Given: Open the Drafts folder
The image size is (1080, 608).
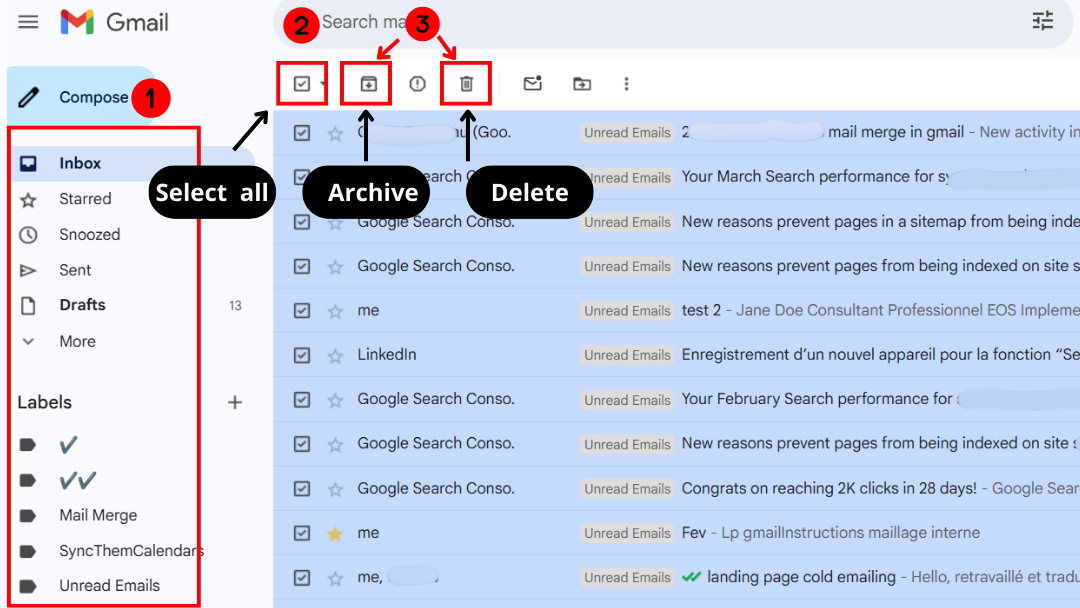Looking at the screenshot, I should tap(82, 305).
